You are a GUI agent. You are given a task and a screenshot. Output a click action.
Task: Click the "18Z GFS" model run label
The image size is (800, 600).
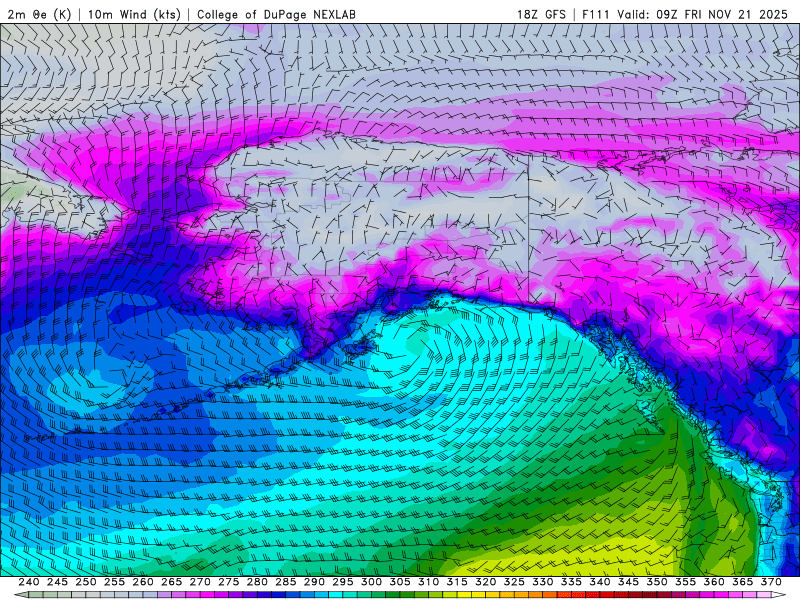[x=541, y=14]
